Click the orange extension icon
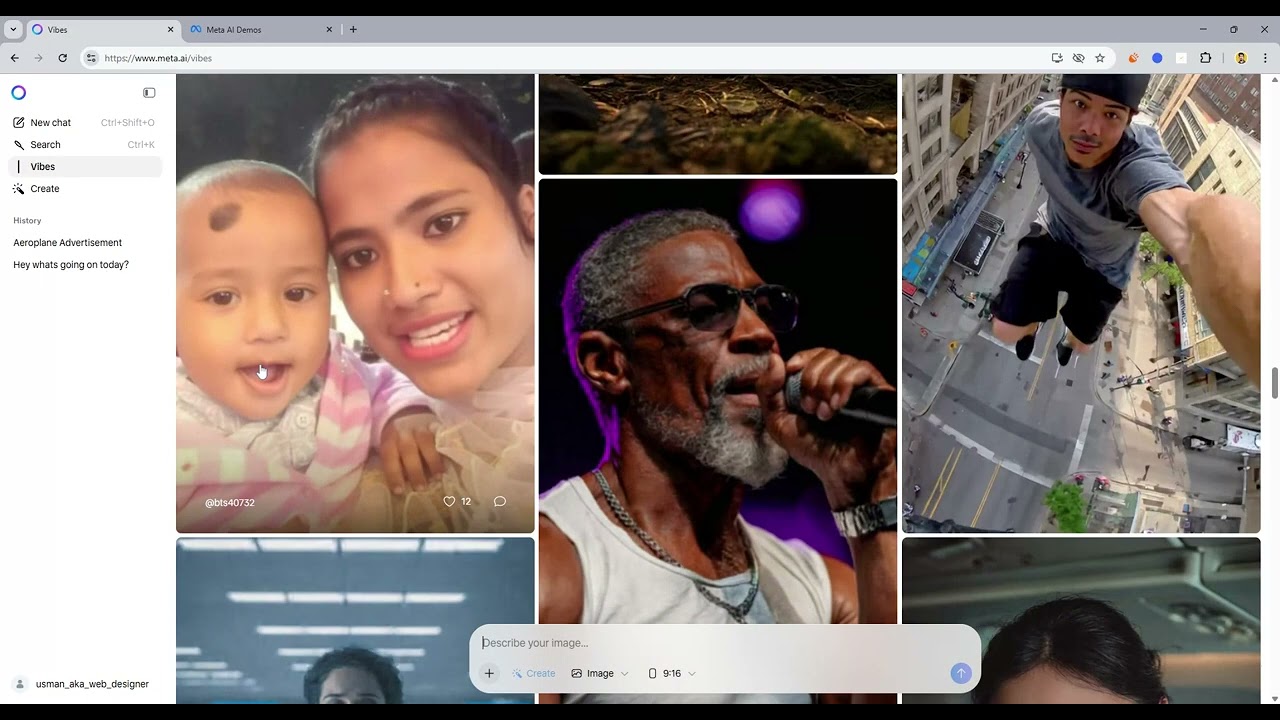The width and height of the screenshot is (1280, 720). tap(1133, 58)
